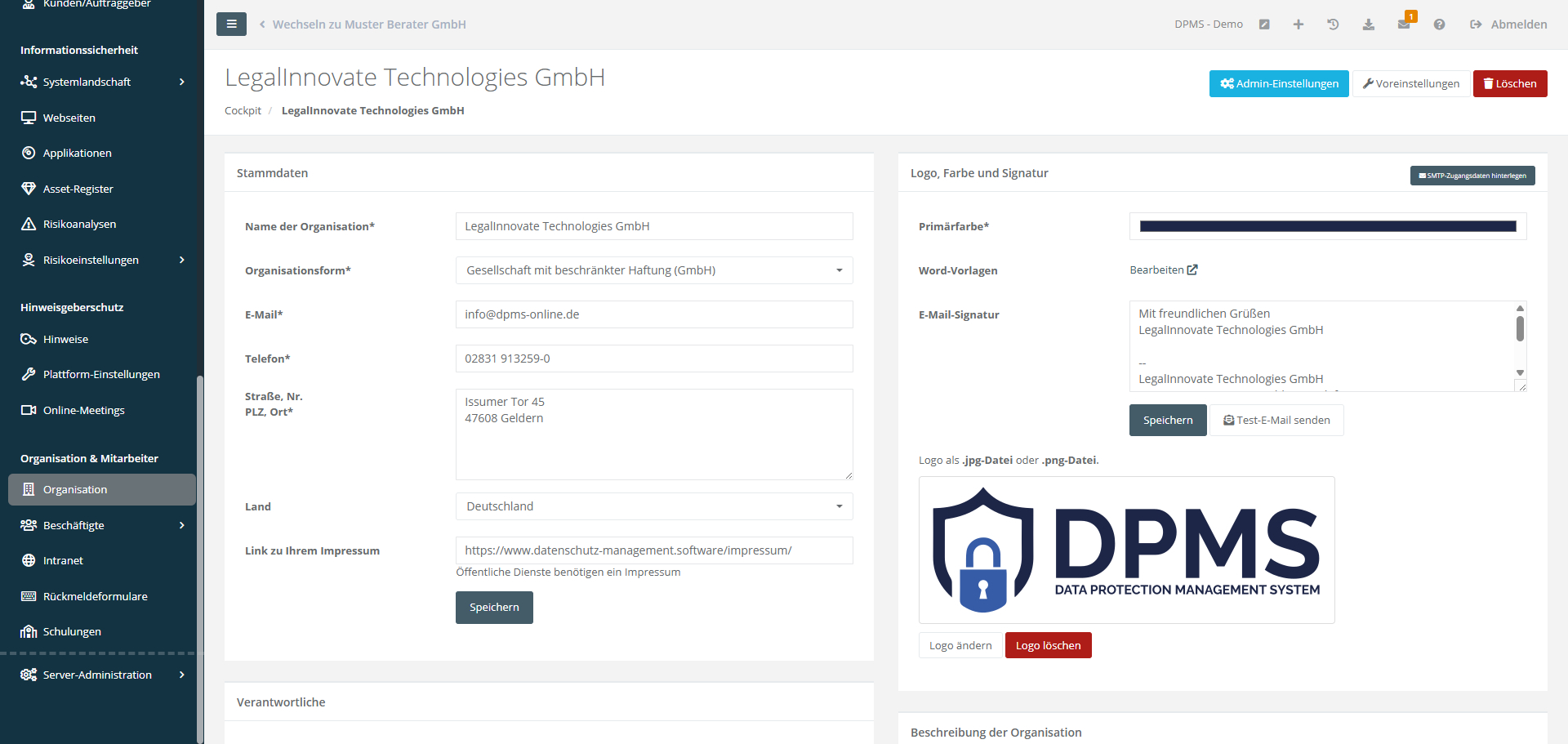Select Schulungen in the sidebar menu
Viewport: 1568px width, 744px height.
[x=72, y=631]
